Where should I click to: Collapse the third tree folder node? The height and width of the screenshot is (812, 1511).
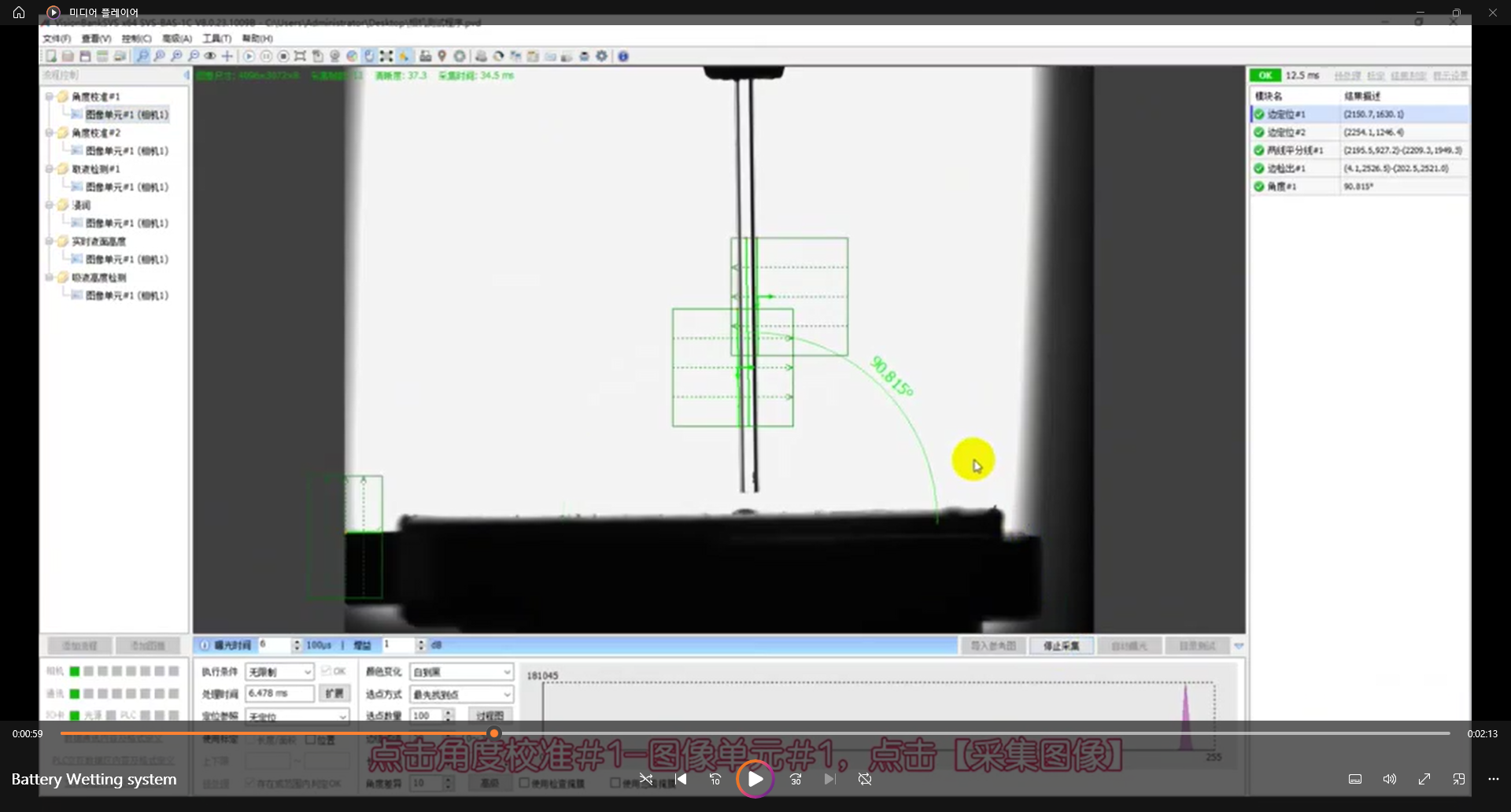(x=49, y=168)
